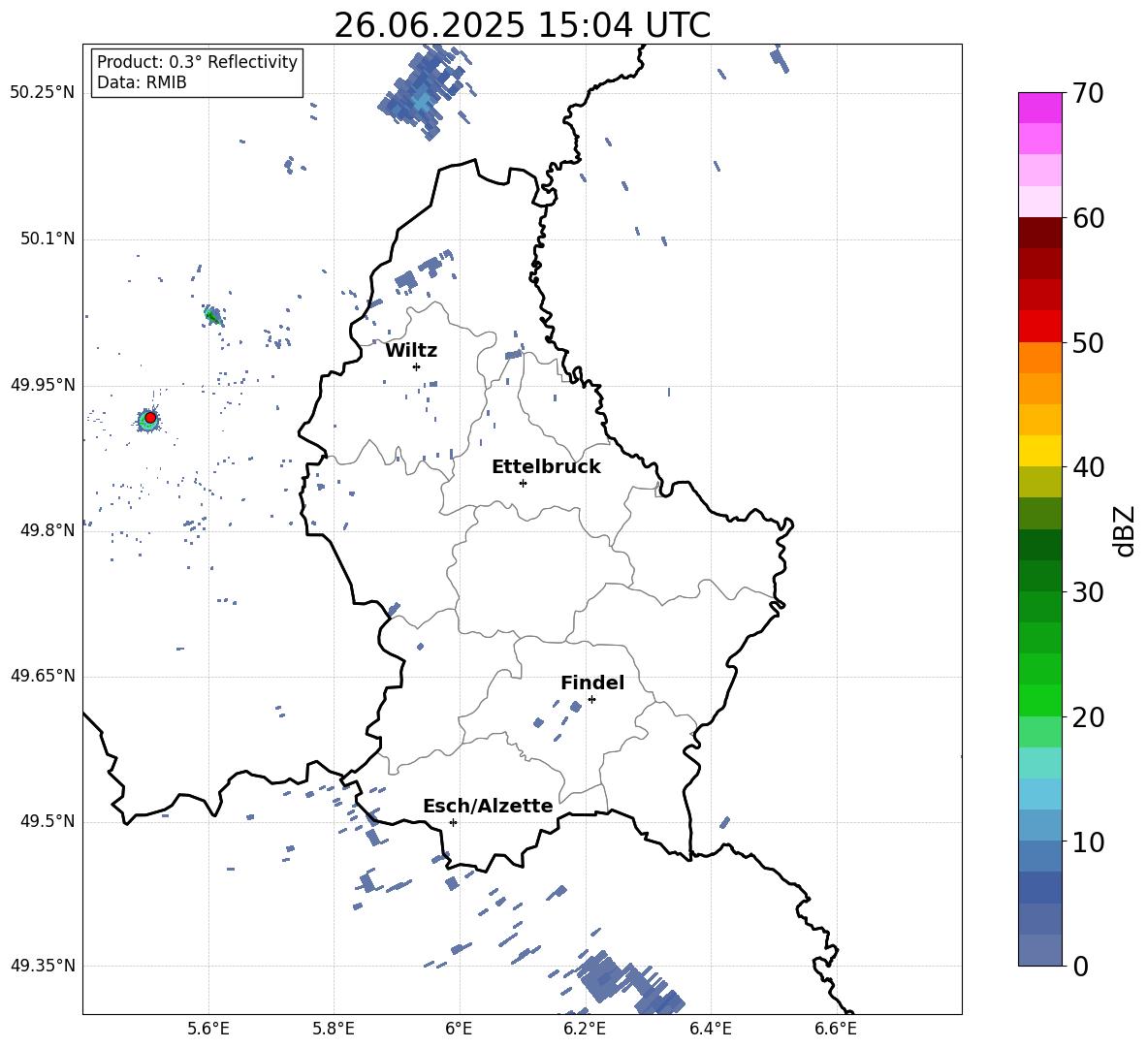Select the Findel station label
The image size is (1148, 1048).
[x=592, y=683]
